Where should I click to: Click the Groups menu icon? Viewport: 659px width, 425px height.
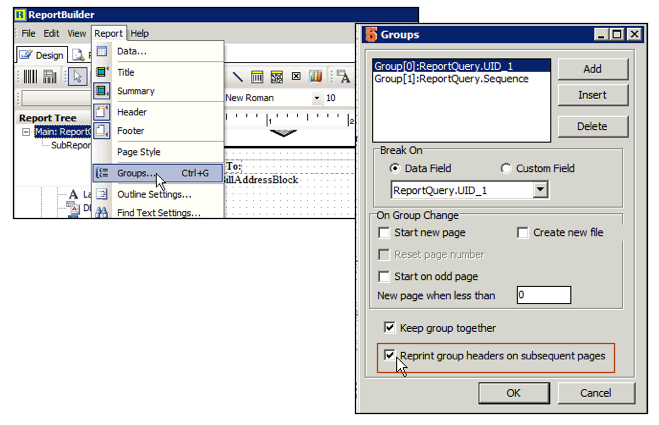pos(102,173)
